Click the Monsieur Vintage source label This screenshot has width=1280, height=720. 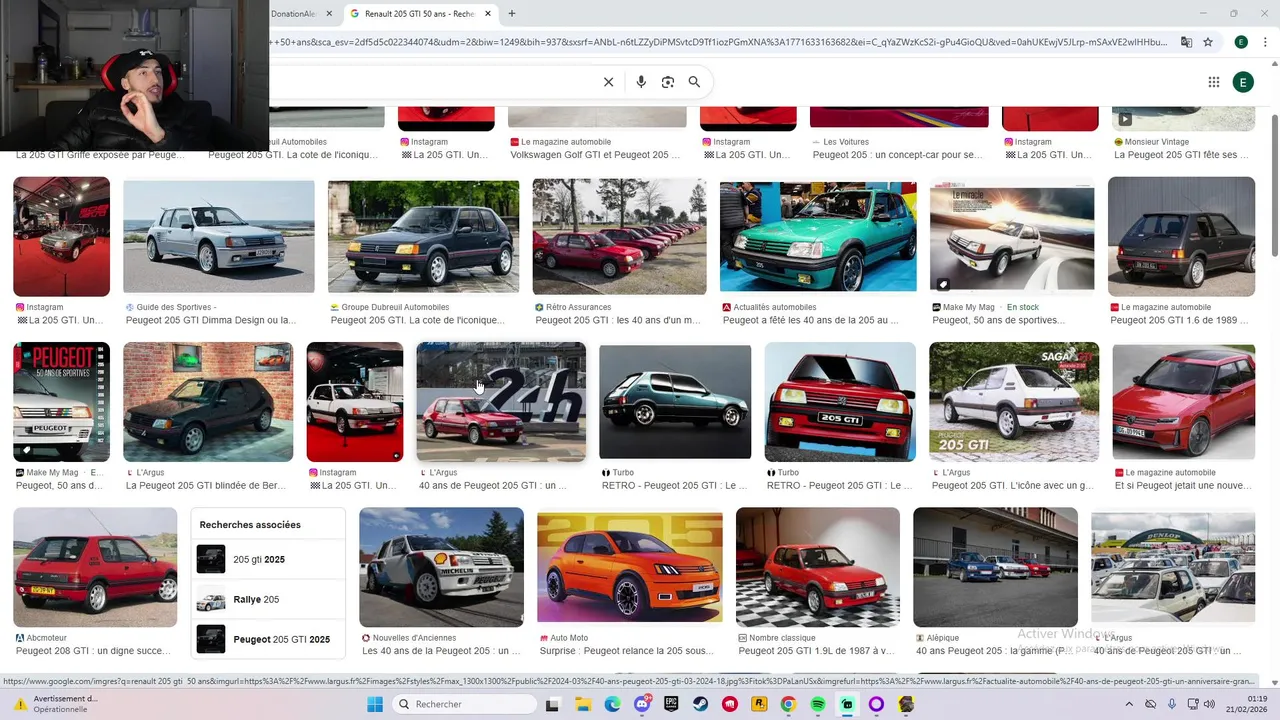pyautogui.click(x=1156, y=142)
